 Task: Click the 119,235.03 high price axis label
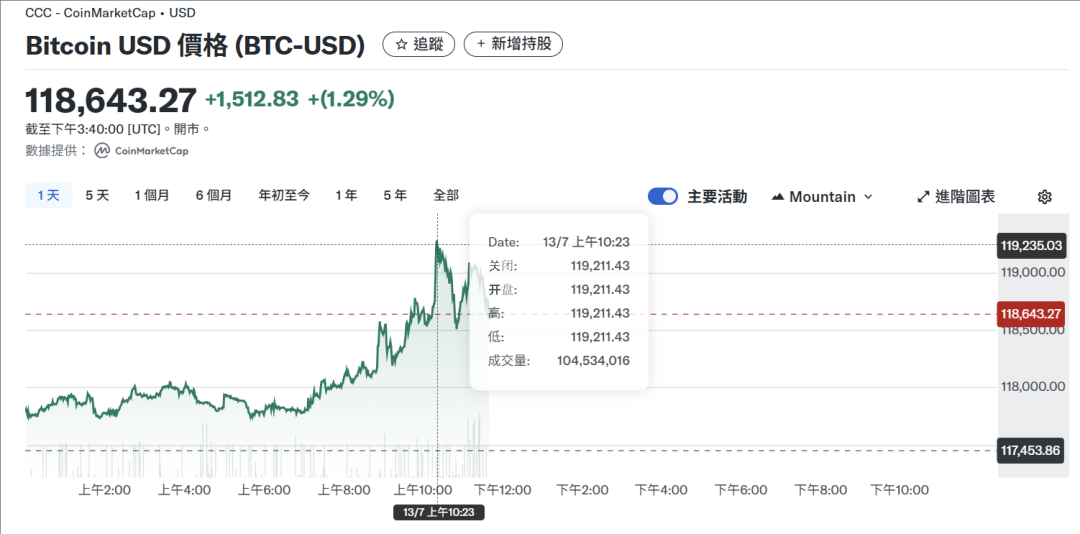tap(1031, 245)
